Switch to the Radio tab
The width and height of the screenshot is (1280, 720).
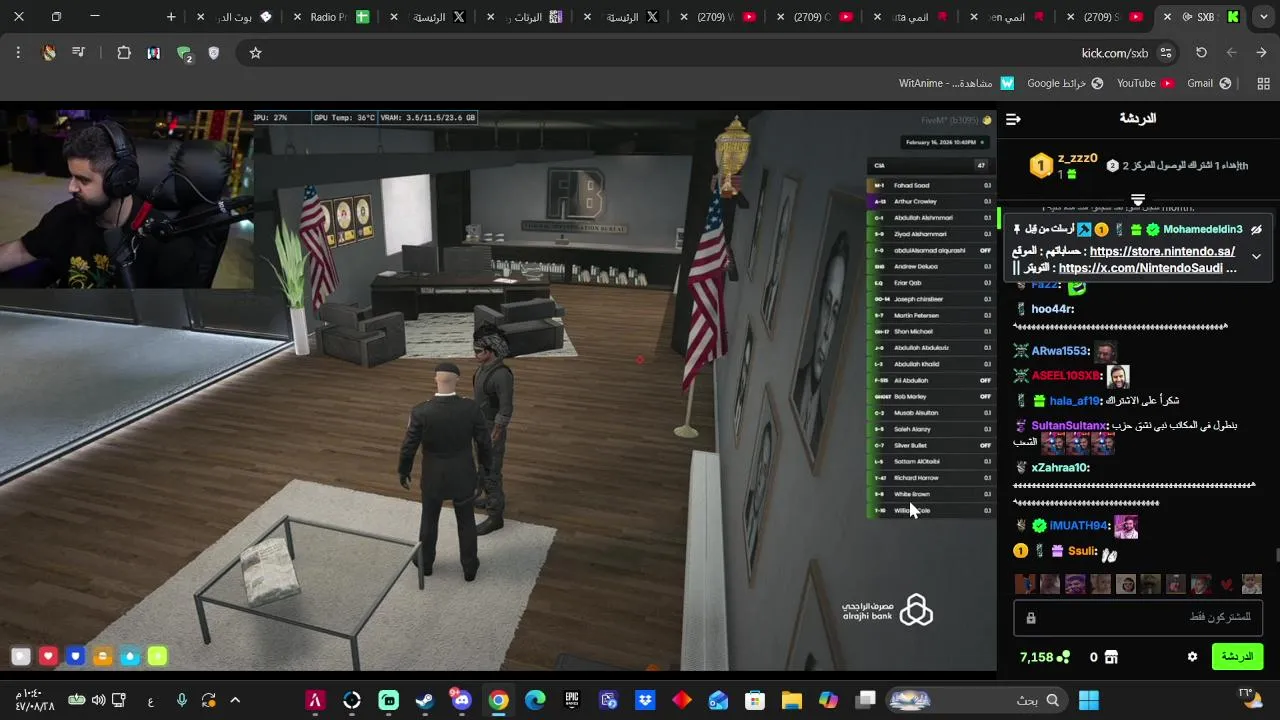pyautogui.click(x=330, y=17)
